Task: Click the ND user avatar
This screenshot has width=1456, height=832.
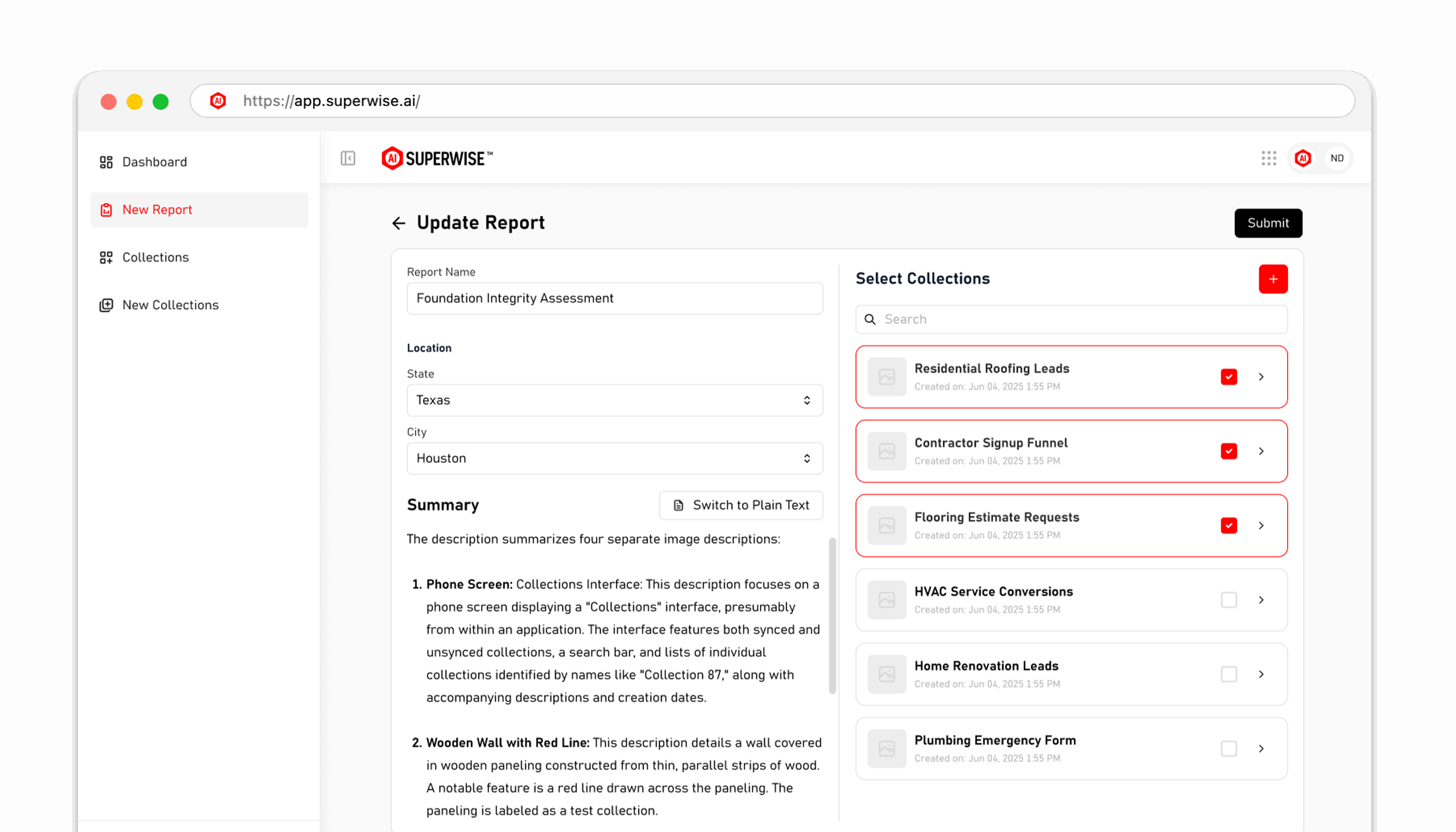Action: 1337,158
